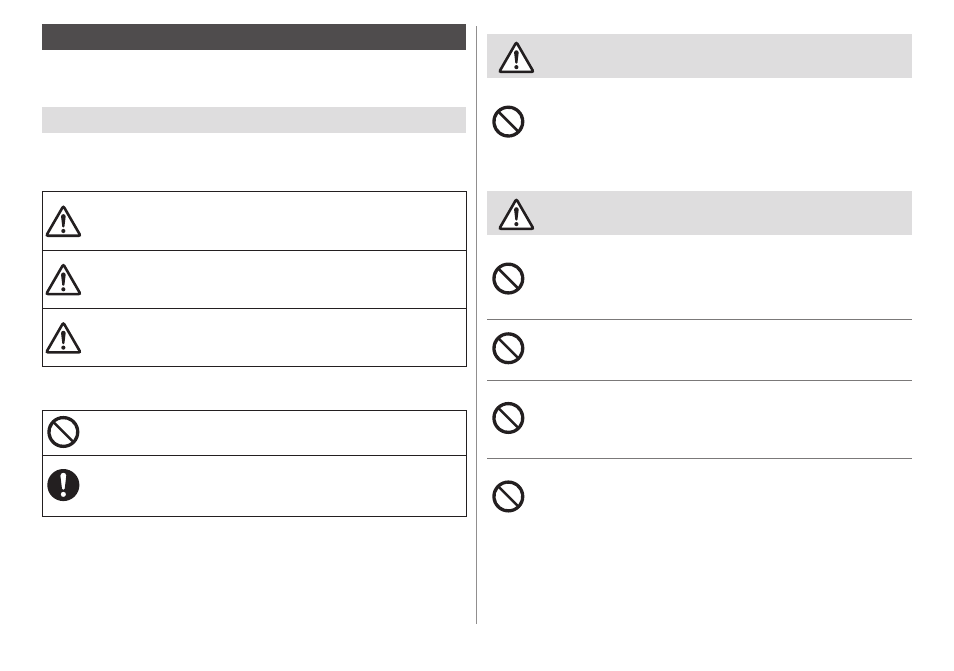The image size is (954, 671).
Task: Select the warning triangle in the middle table row
Action: 63,280
